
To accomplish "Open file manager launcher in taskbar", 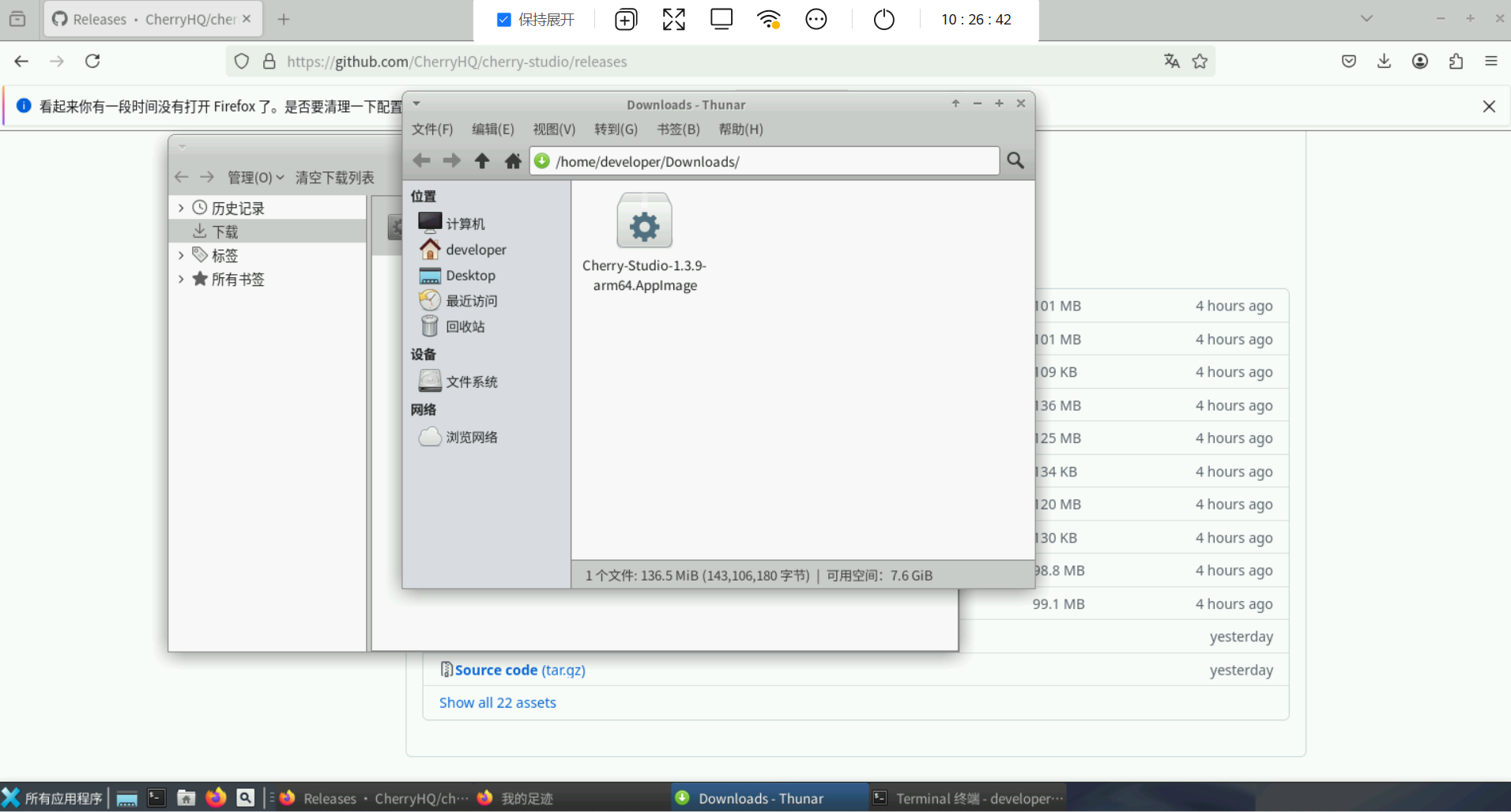I will (186, 798).
